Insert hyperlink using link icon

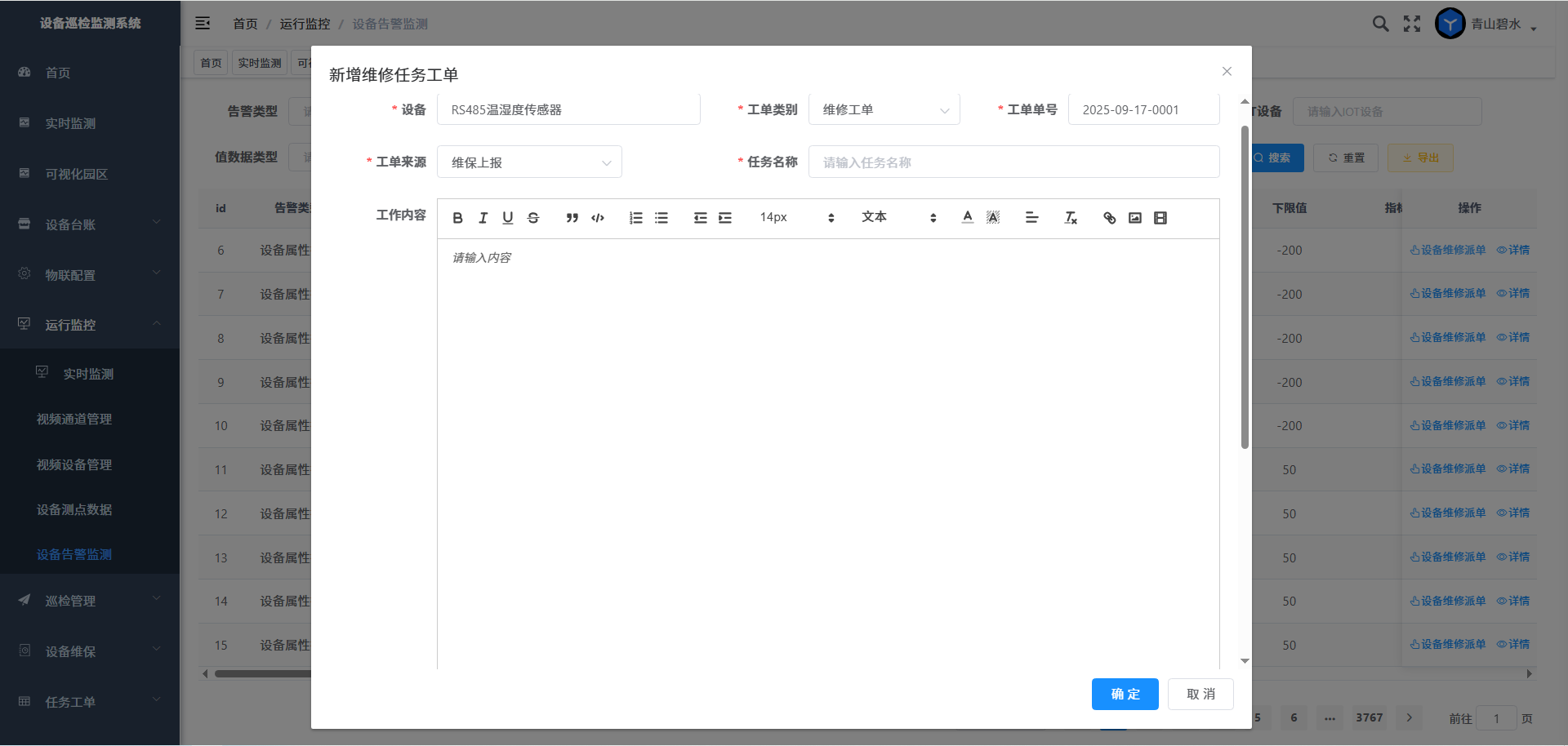coord(1109,218)
